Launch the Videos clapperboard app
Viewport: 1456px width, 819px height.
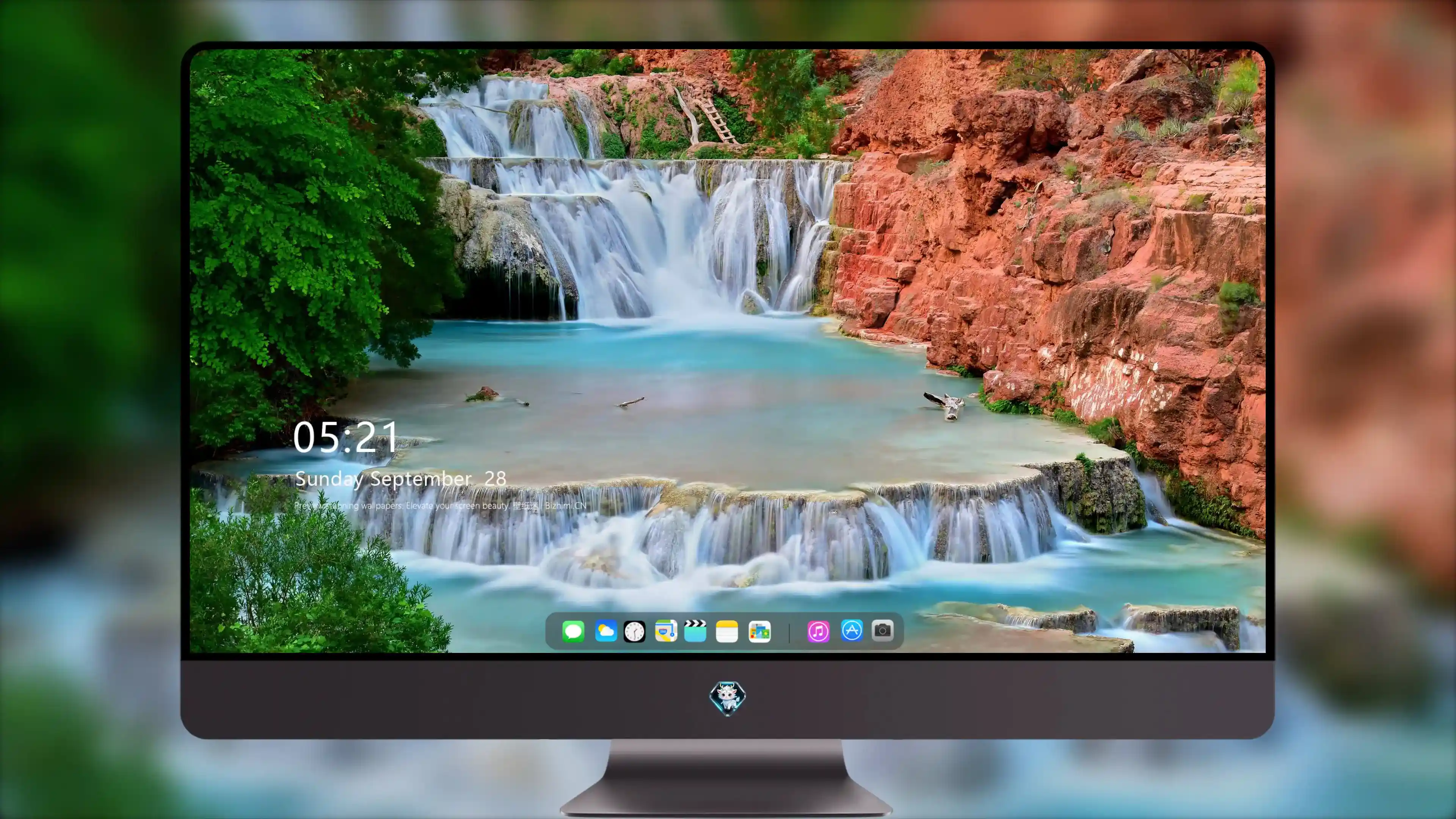pos(695,631)
